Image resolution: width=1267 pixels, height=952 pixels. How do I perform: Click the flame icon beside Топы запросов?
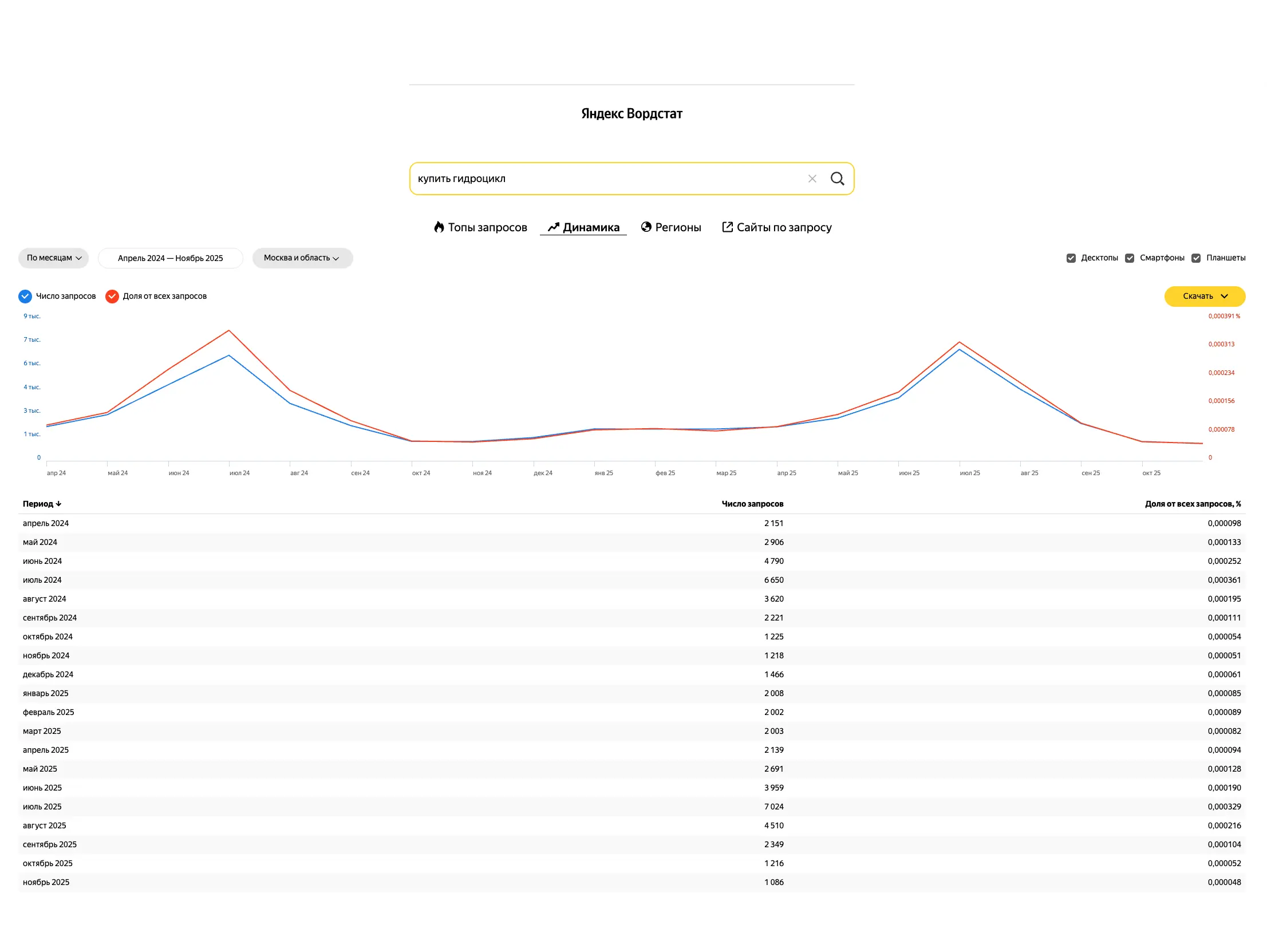point(439,227)
